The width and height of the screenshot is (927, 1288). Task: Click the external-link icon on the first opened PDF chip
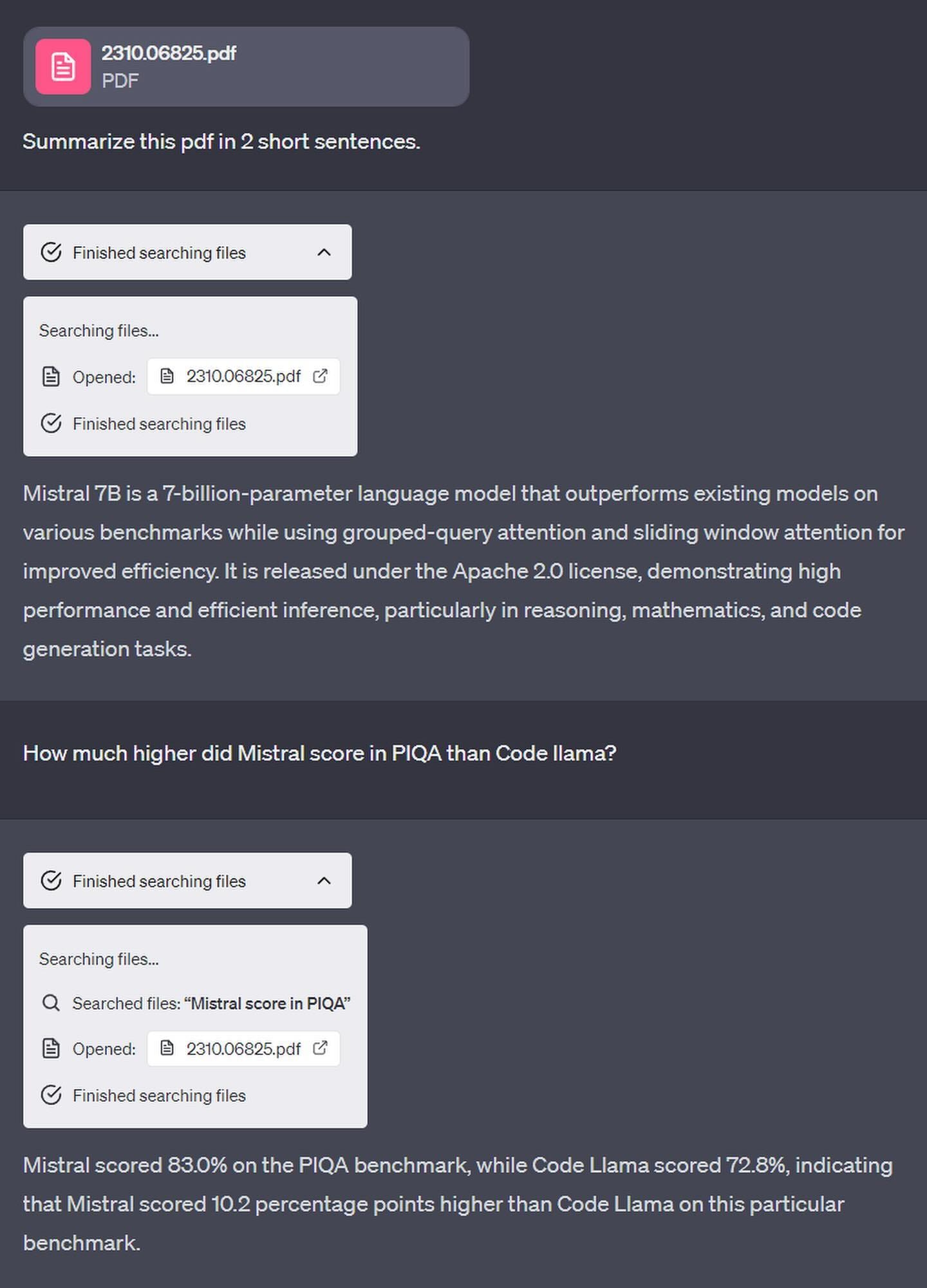(x=321, y=376)
